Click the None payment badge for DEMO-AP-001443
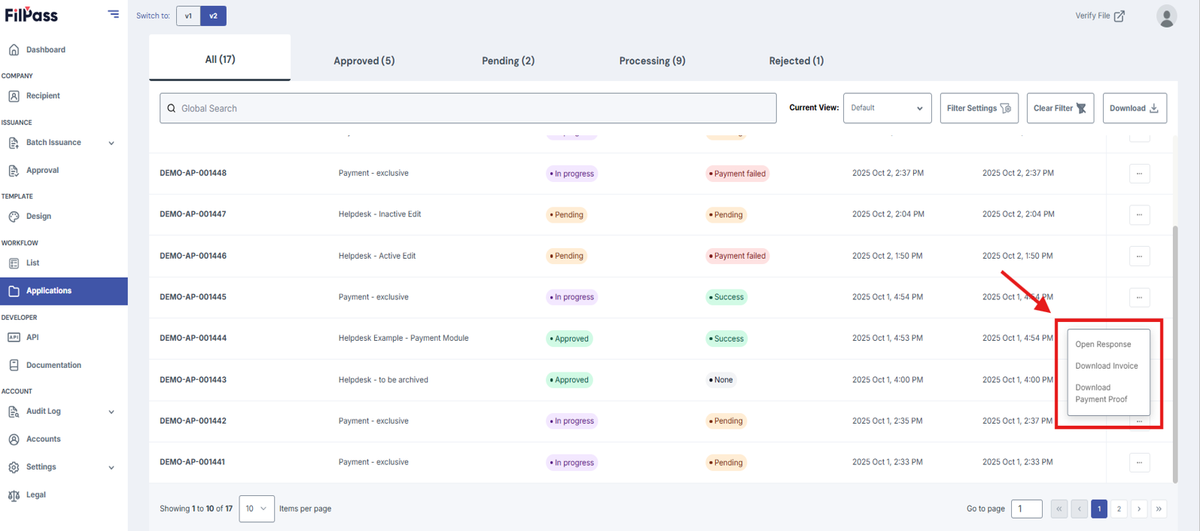This screenshot has width=1200, height=531. (x=721, y=380)
